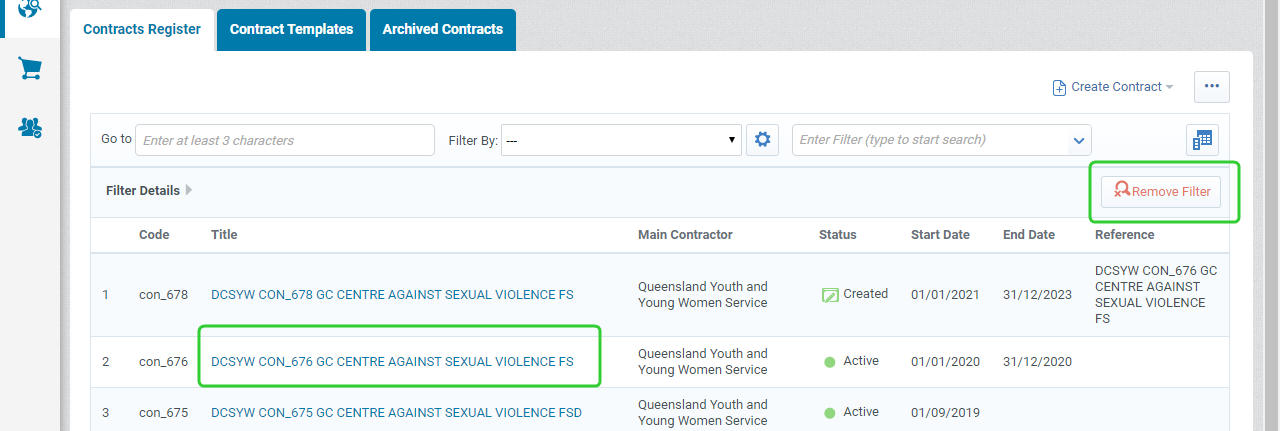Expand the Filter Details section
The width and height of the screenshot is (1280, 431).
pos(189,190)
